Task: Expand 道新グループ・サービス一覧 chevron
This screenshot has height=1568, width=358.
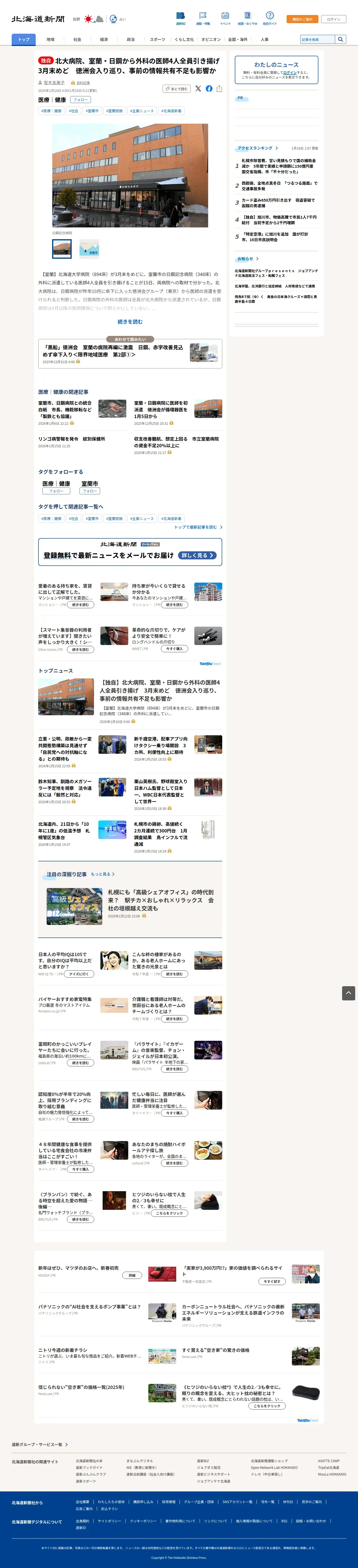Action: 66,1444
